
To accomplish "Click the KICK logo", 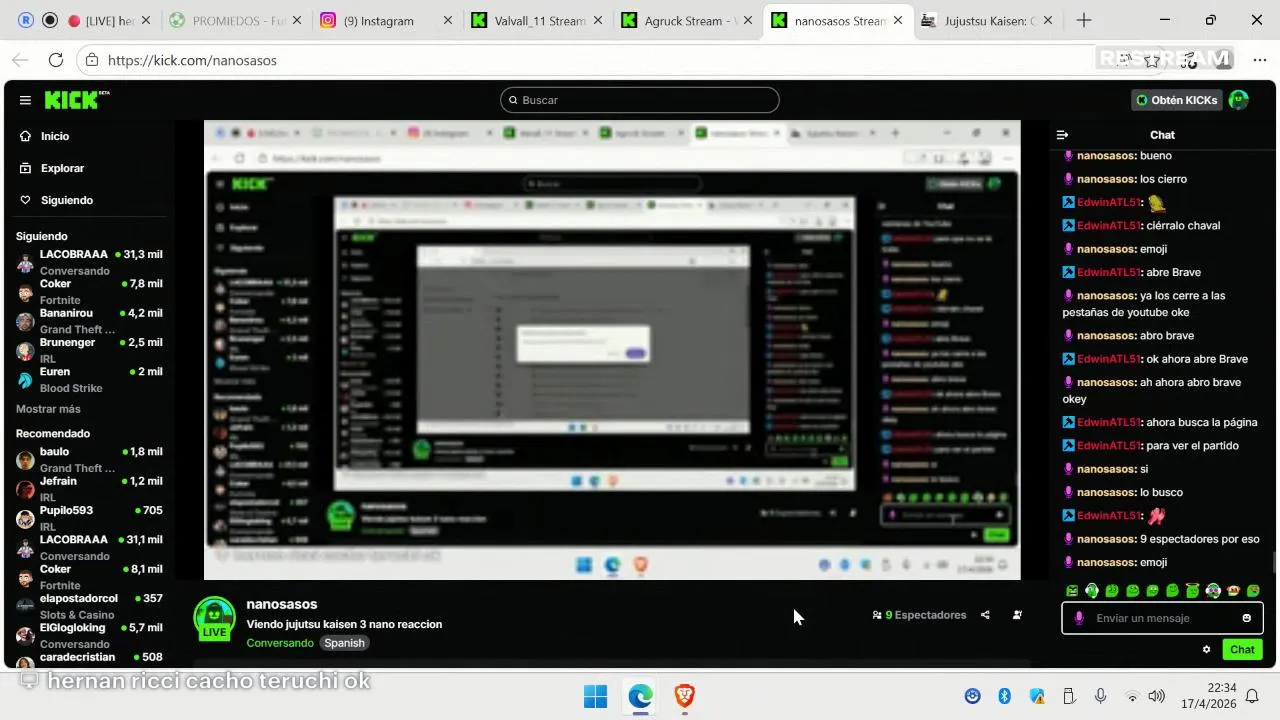I will click(x=76, y=100).
